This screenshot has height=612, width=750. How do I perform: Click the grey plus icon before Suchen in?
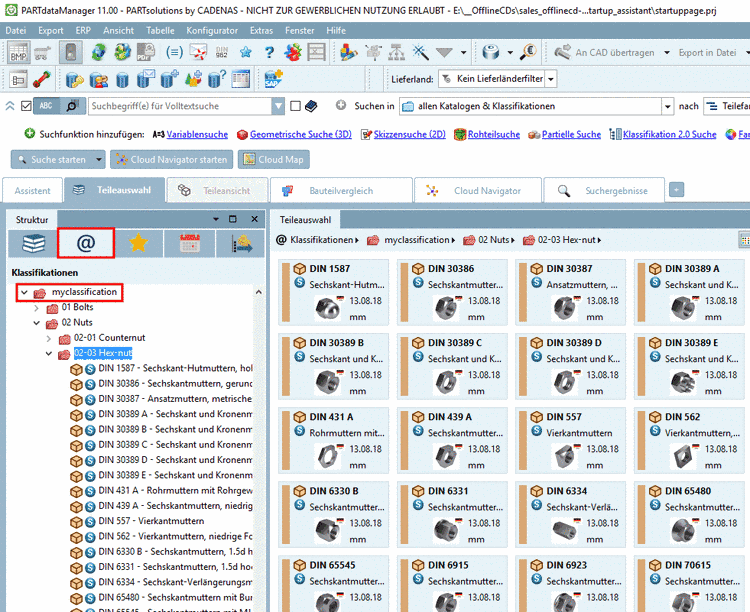click(x=341, y=105)
